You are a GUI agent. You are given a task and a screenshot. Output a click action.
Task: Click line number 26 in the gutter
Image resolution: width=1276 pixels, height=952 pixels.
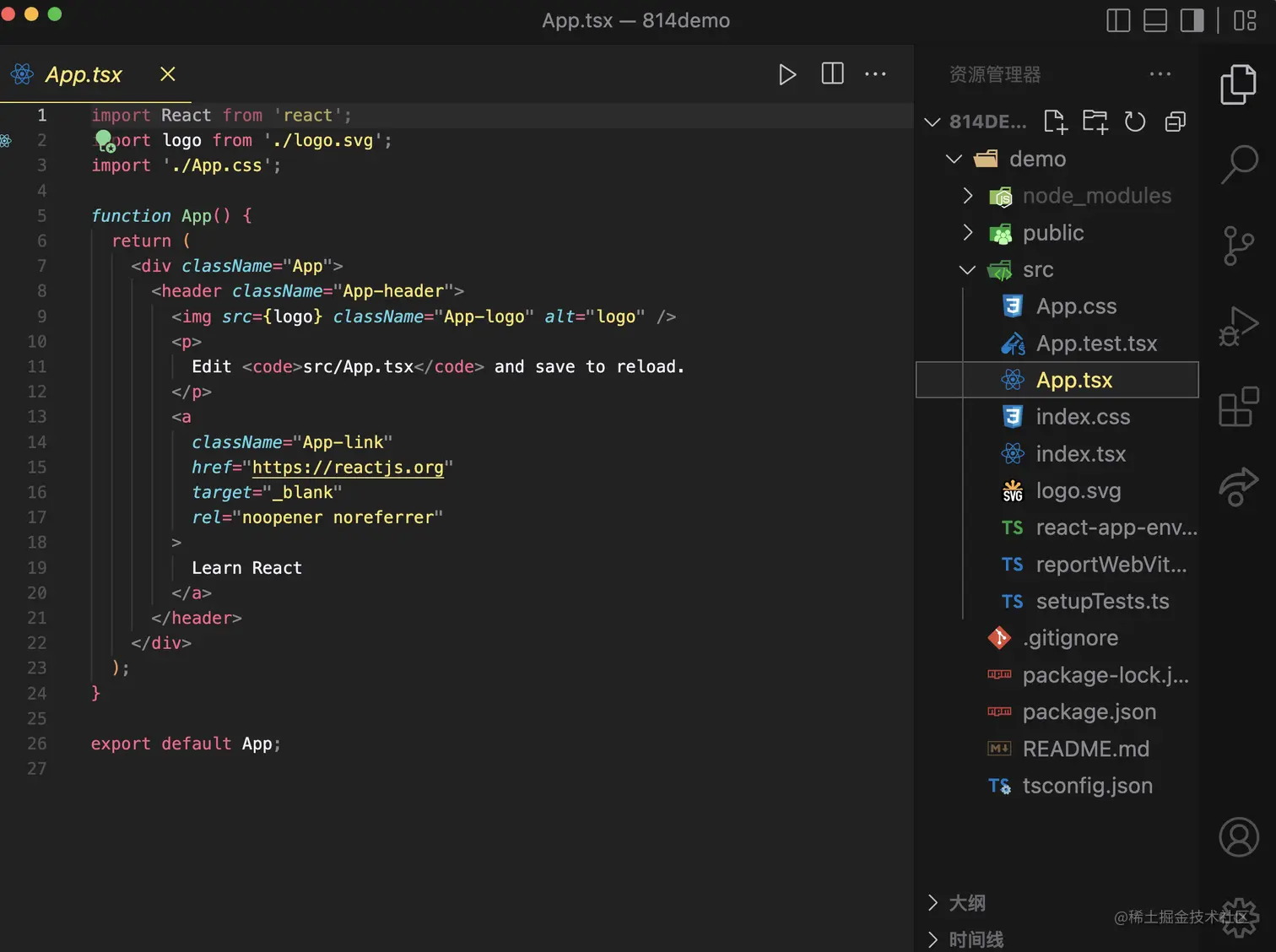click(x=37, y=744)
